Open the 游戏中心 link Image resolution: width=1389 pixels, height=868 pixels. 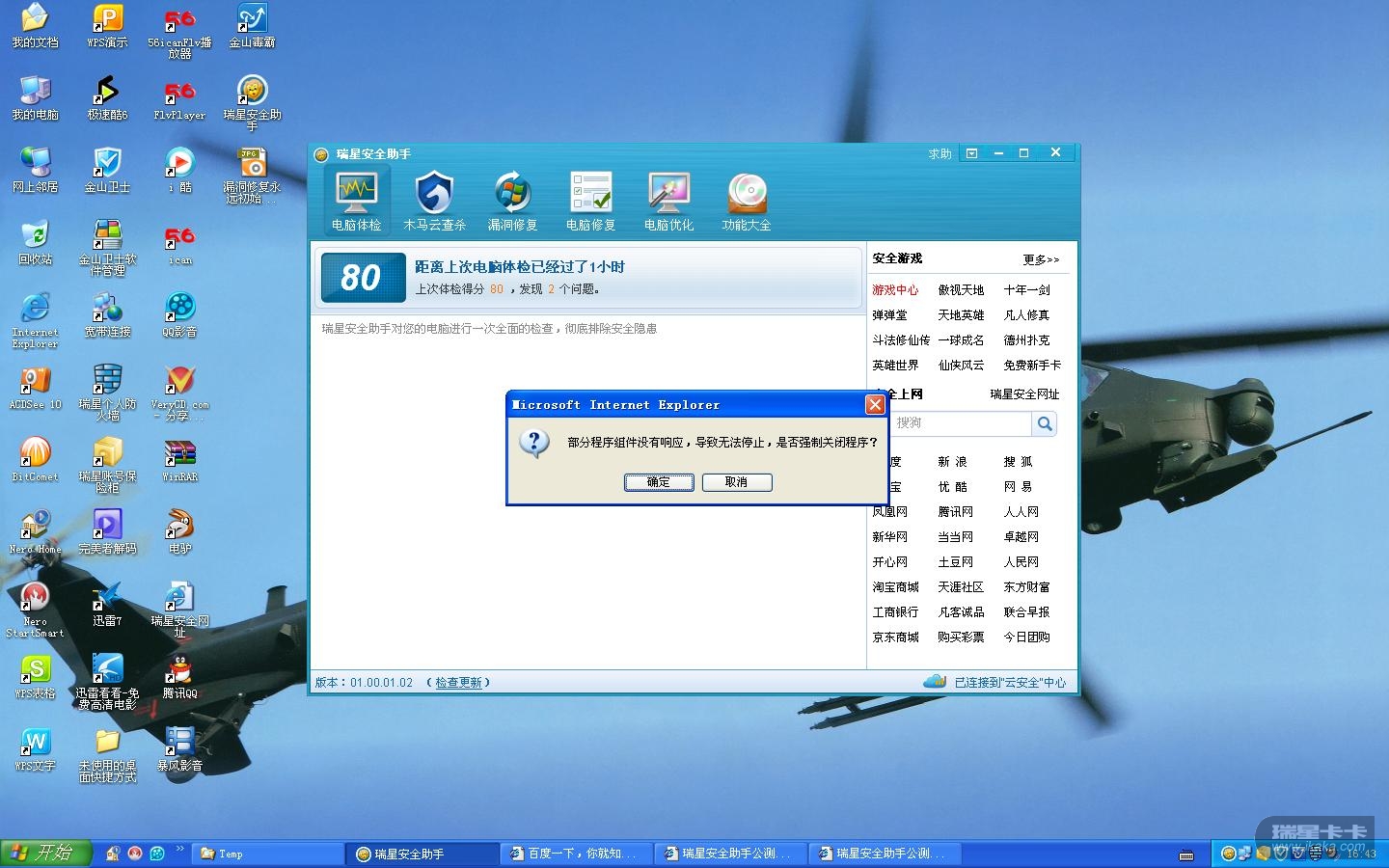(895, 290)
